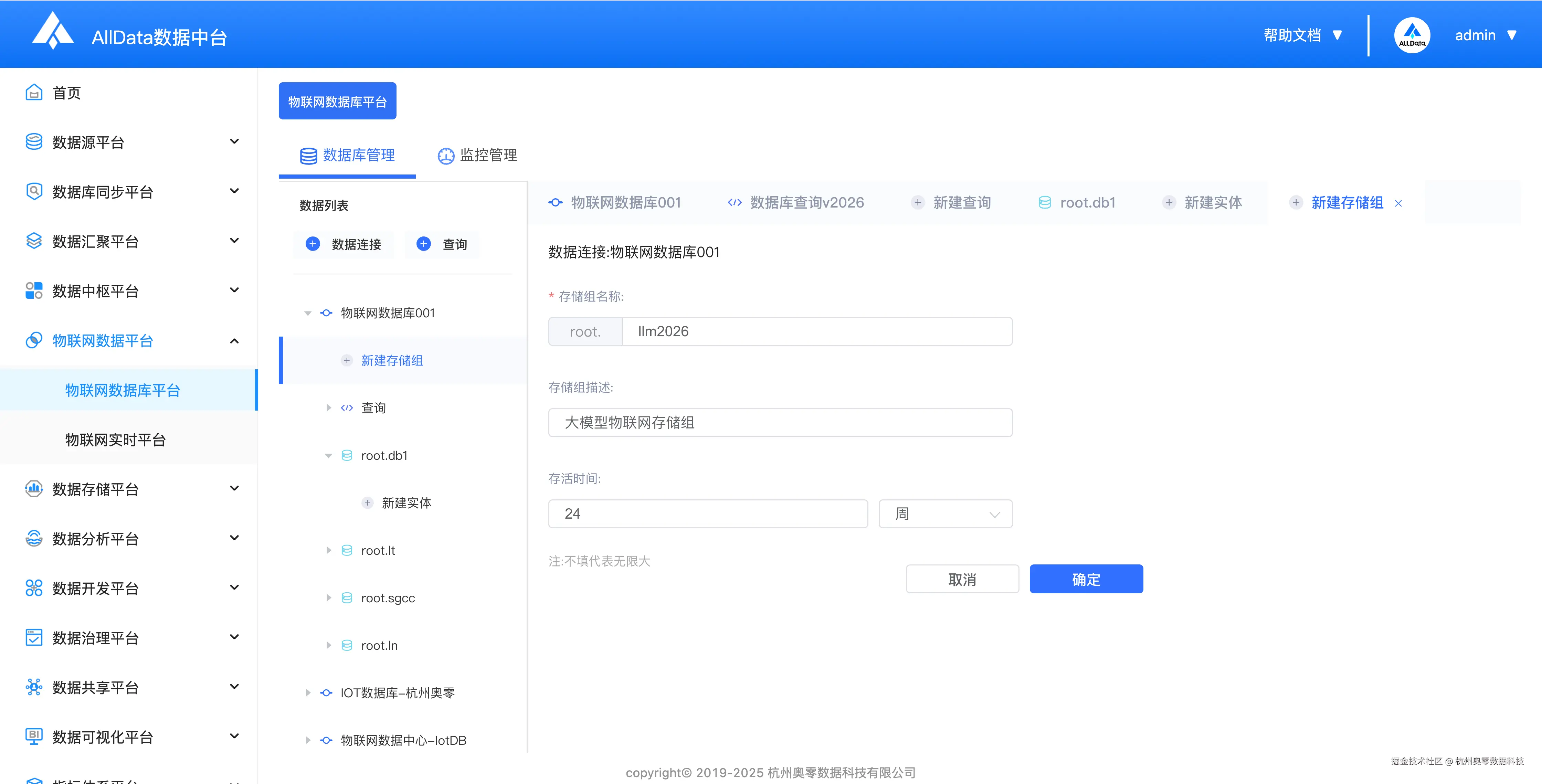Click plus icon beside 数据连接
1542x784 pixels.
tap(313, 244)
